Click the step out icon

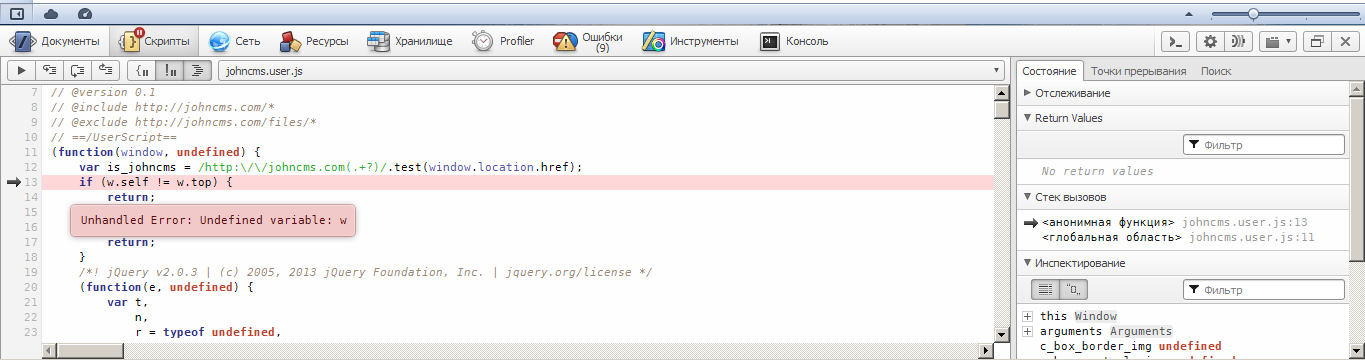pos(104,70)
